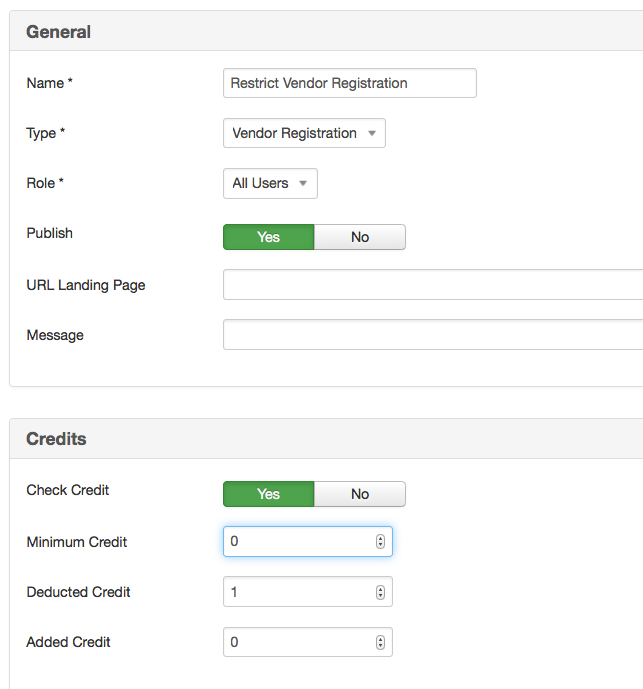Screen dimensions: 643x689
Task: Click the Role * field label
Action: click(x=45, y=183)
